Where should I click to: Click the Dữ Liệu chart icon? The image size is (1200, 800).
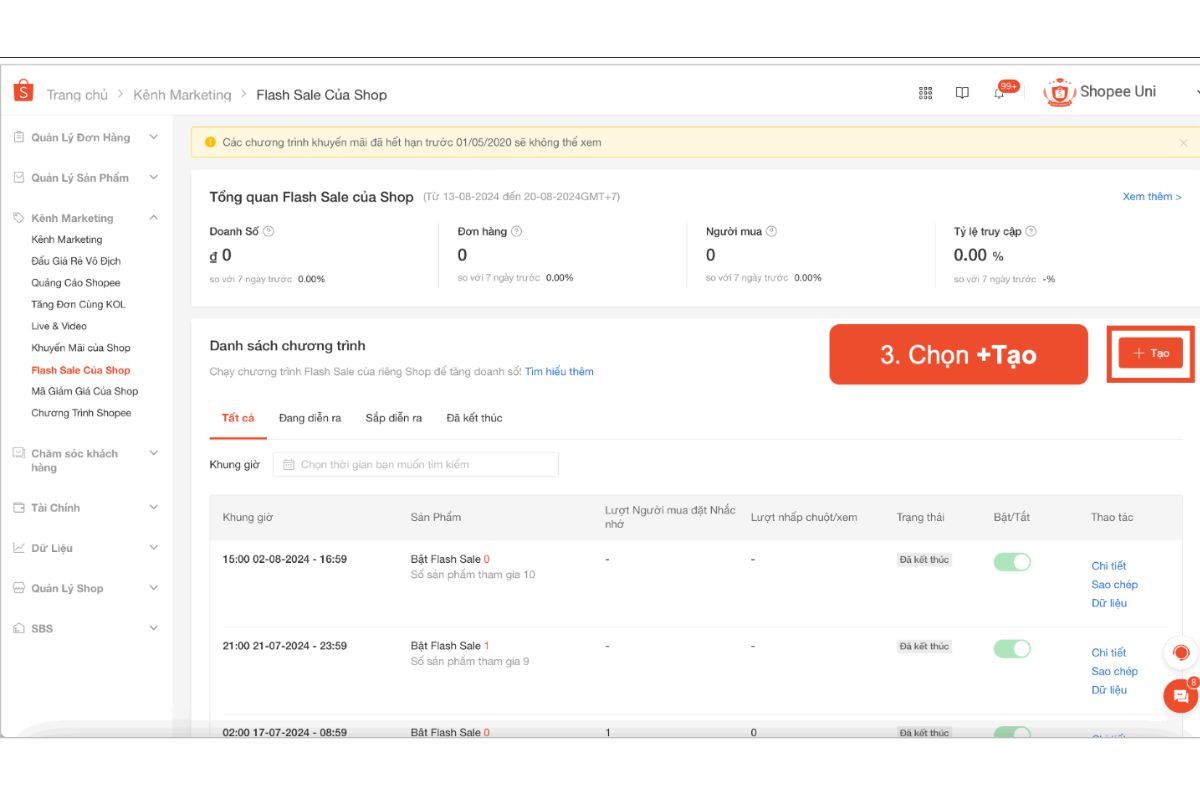pyautogui.click(x=19, y=547)
